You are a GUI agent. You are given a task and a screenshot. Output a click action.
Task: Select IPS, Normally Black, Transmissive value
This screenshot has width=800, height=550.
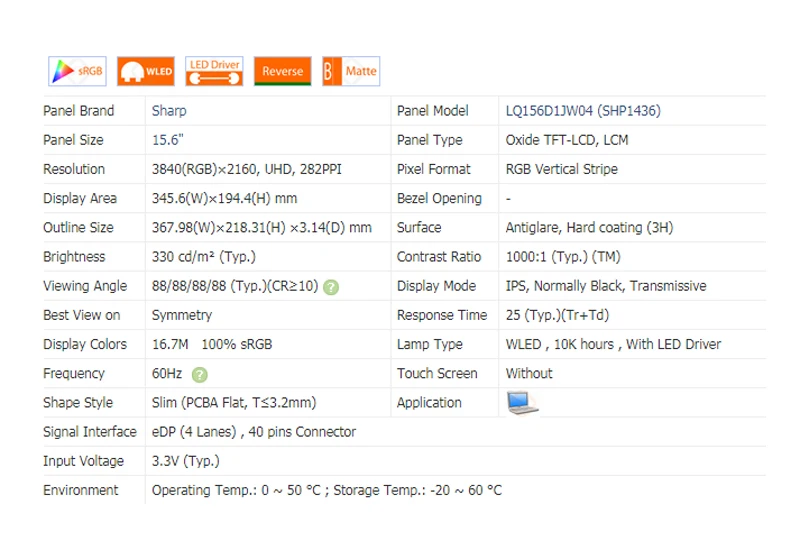[606, 286]
